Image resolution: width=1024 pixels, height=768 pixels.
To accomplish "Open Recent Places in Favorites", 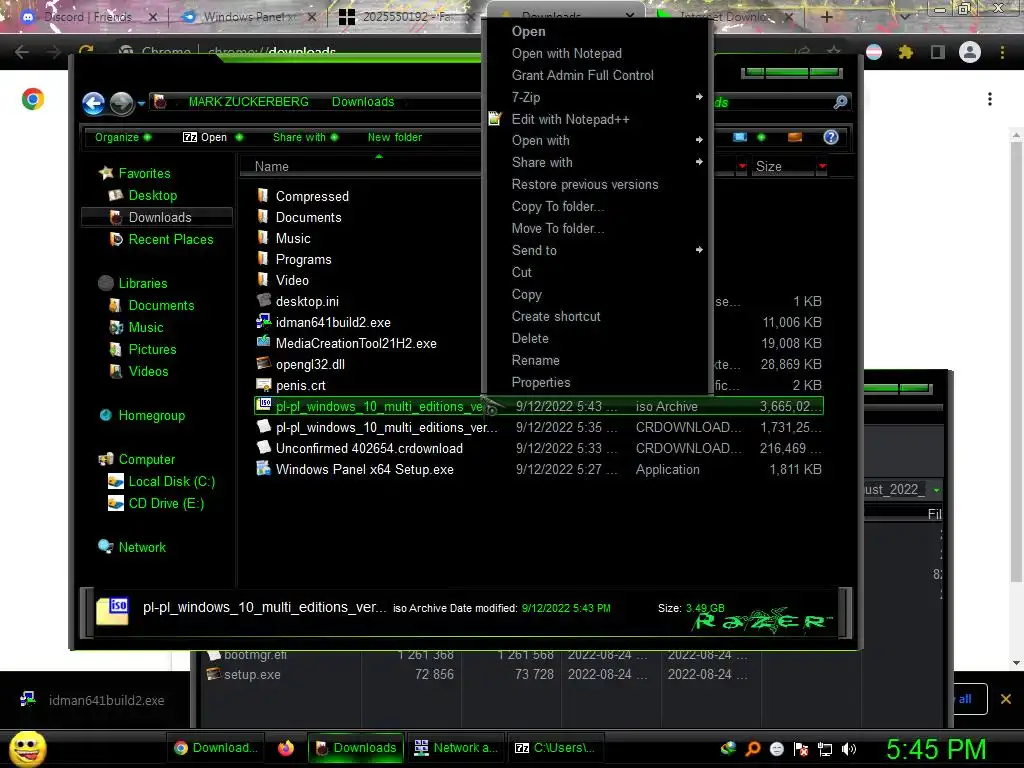I will click(x=163, y=239).
